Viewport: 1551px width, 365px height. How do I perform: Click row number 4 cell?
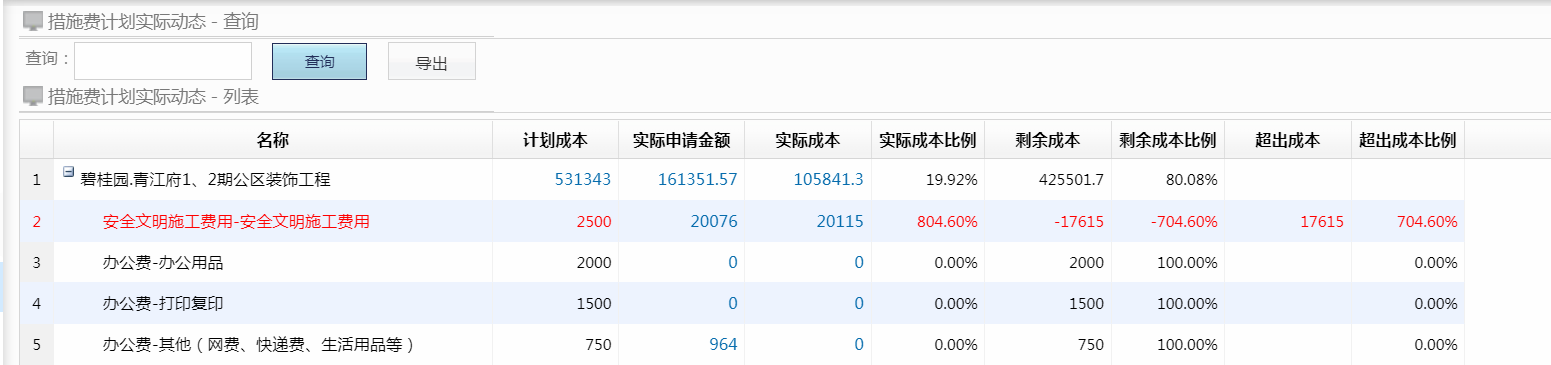coord(37,303)
